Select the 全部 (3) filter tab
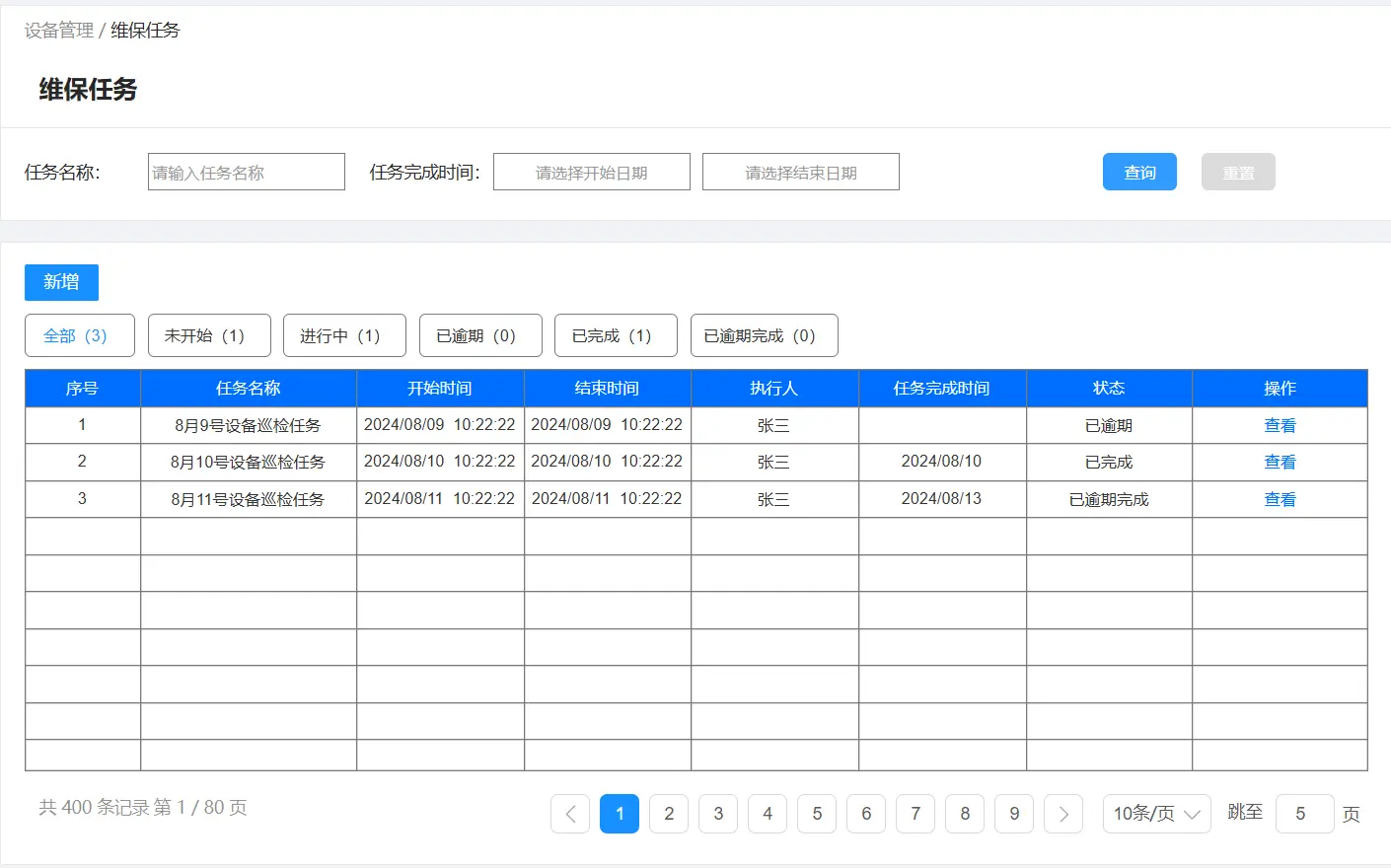The image size is (1391, 868). point(79,335)
